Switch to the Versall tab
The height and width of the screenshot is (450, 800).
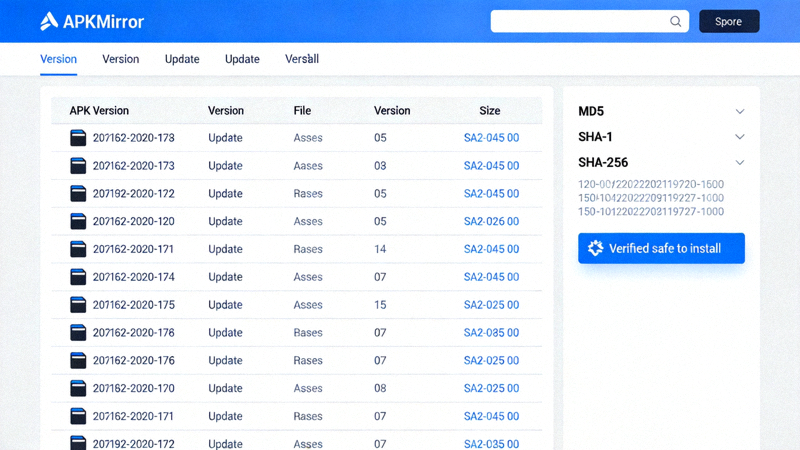coord(302,59)
